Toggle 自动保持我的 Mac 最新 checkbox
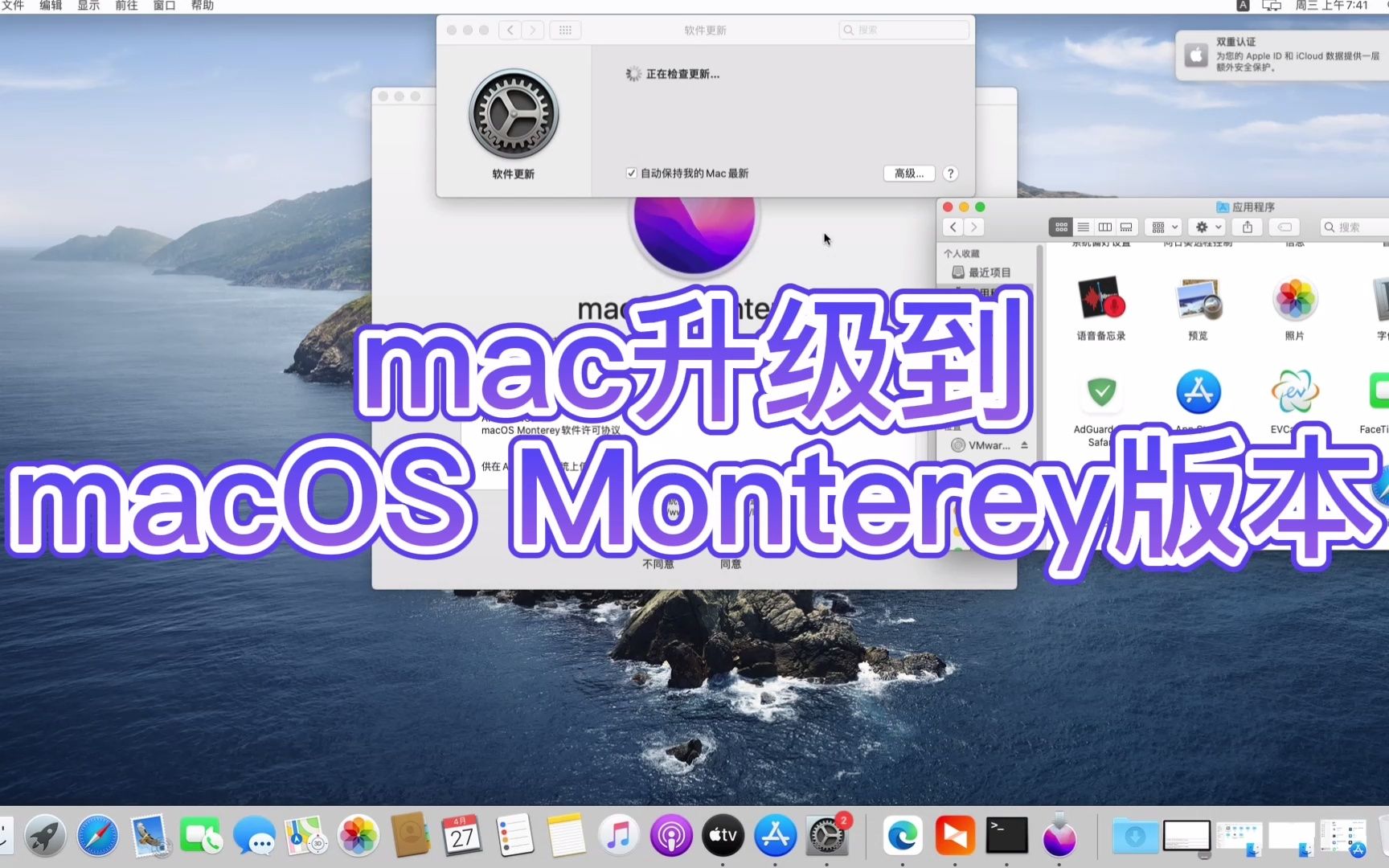This screenshot has height=868, width=1389. (x=632, y=174)
